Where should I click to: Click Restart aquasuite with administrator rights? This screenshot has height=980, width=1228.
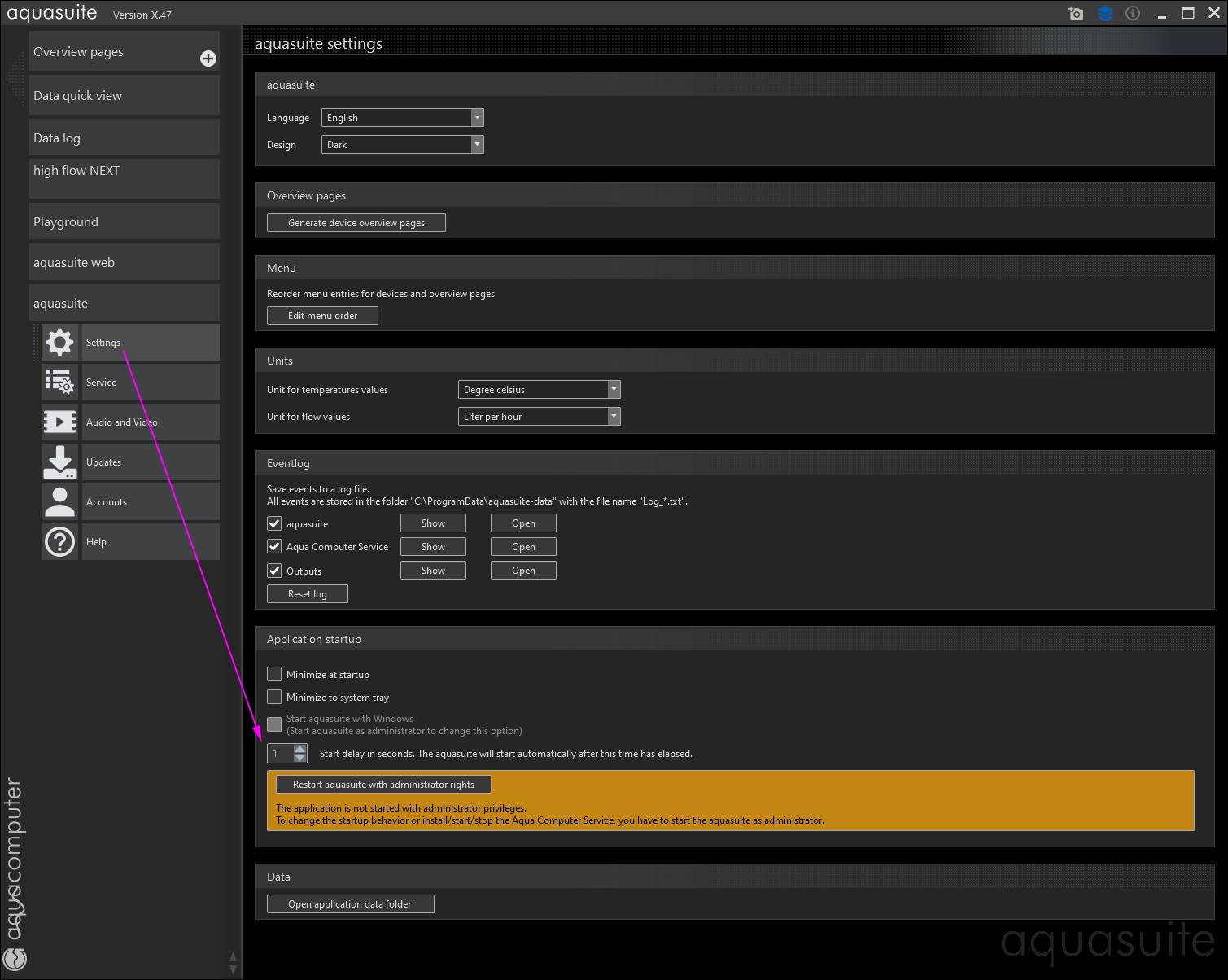click(383, 785)
